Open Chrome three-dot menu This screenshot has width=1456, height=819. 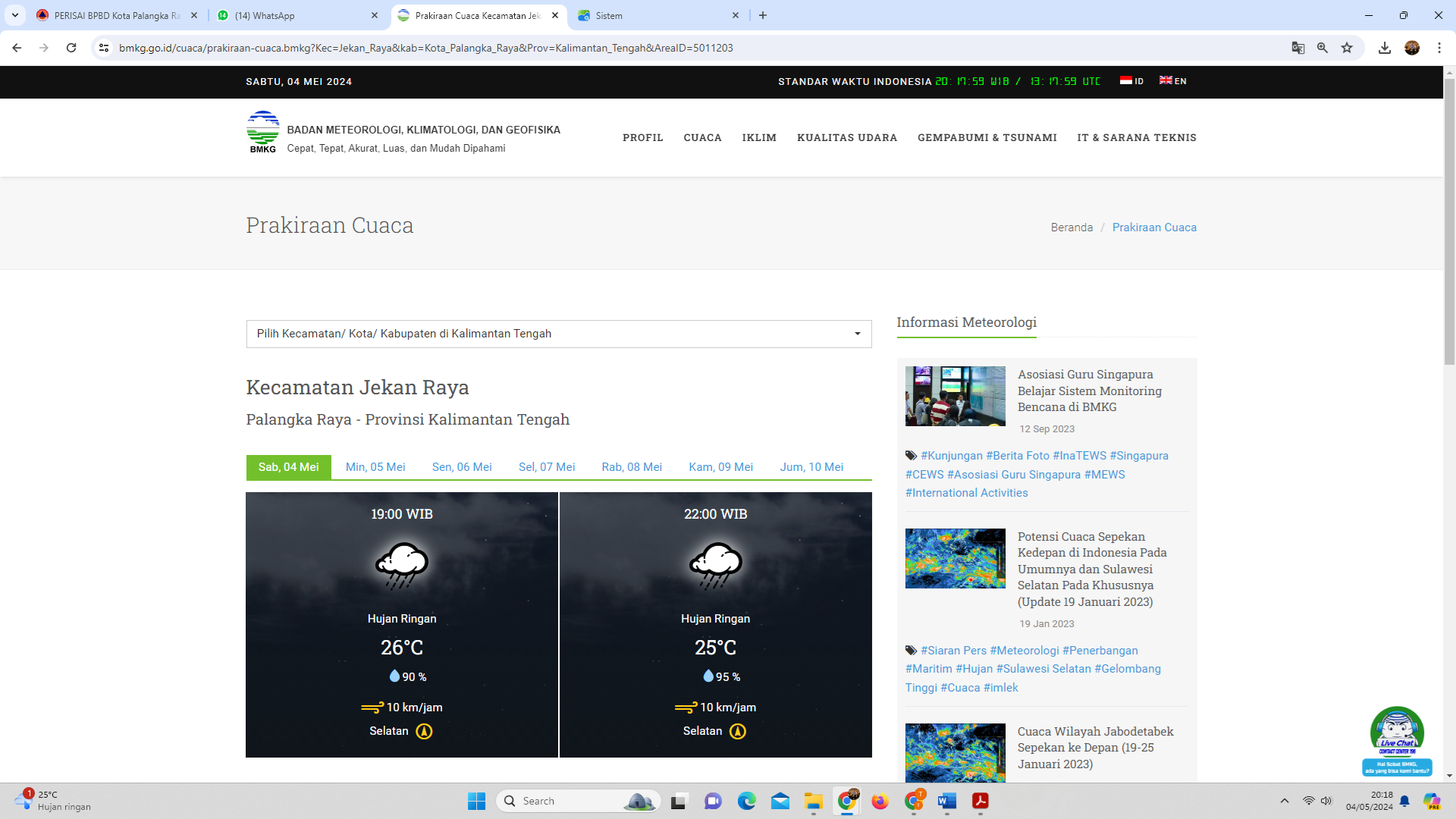(x=1439, y=48)
